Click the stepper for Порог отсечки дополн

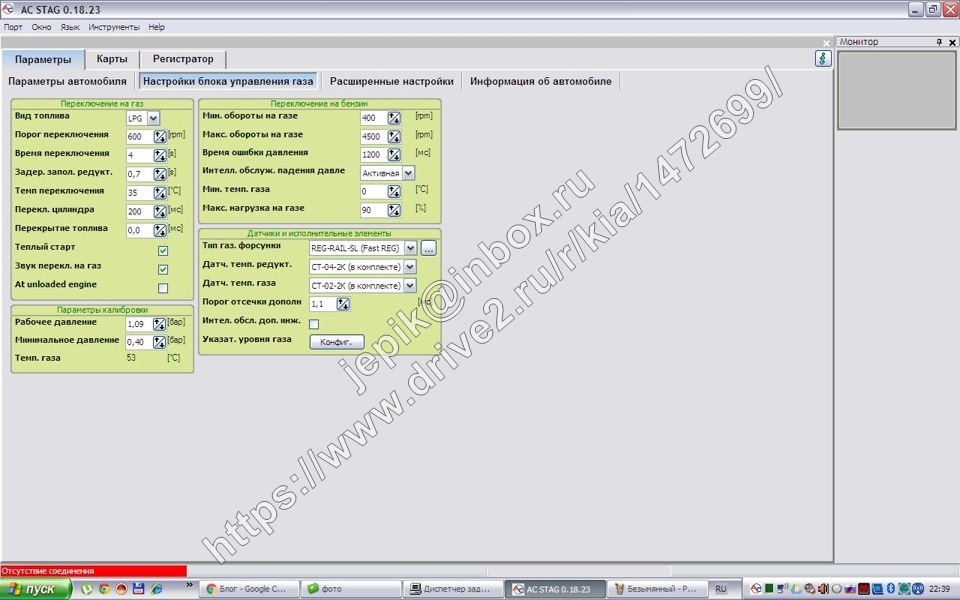[343, 304]
